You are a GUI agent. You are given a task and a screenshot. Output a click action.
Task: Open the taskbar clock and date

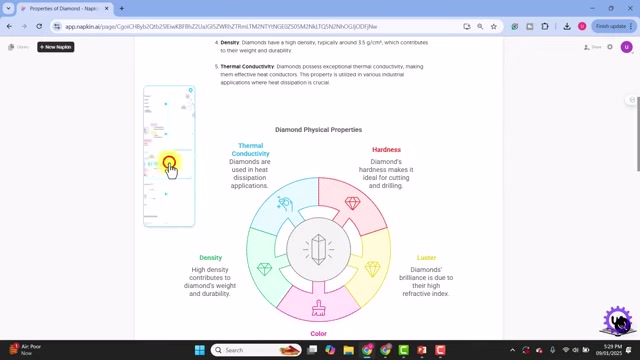coord(609,350)
